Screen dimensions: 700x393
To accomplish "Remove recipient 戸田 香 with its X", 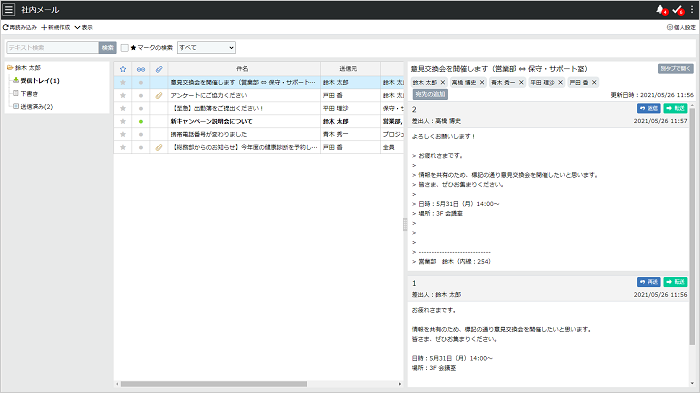I will [x=594, y=82].
